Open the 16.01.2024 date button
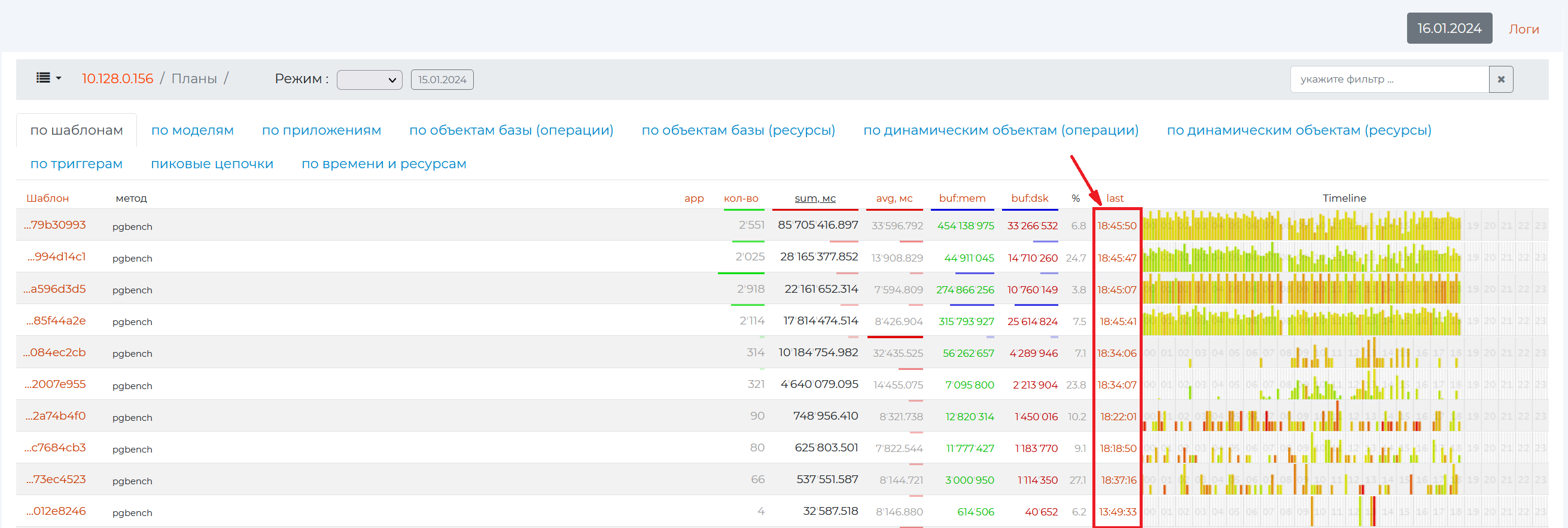 pyautogui.click(x=1449, y=29)
